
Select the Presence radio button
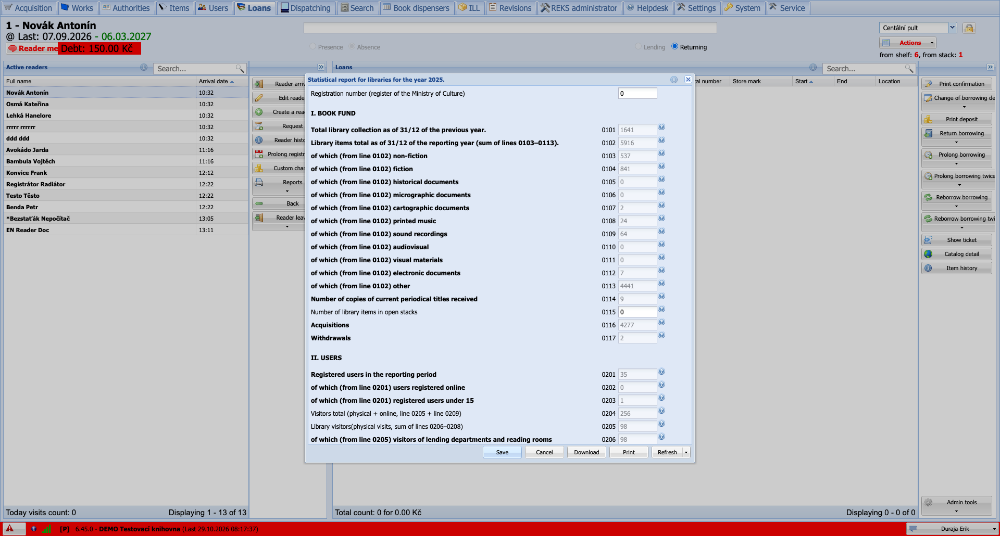point(312,47)
